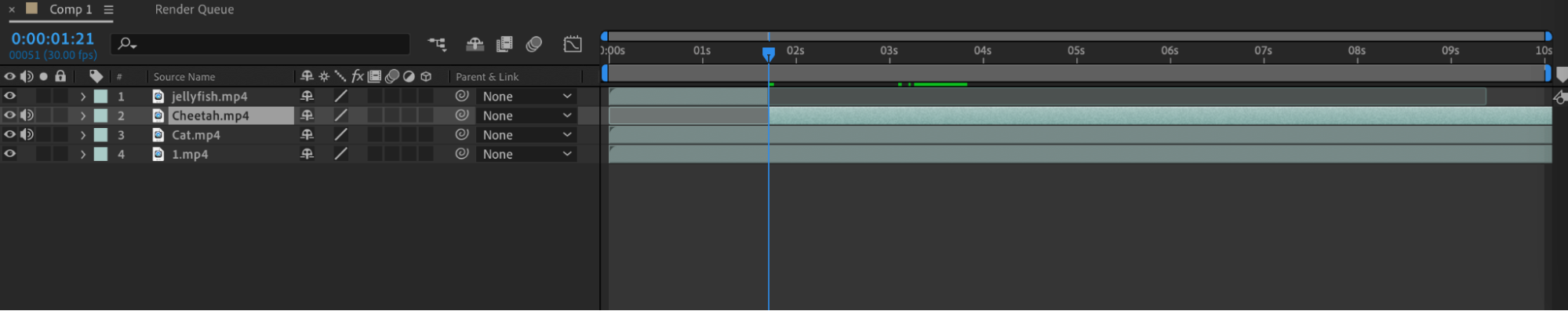Click the 05s mark on time ruler
The image size is (1568, 311).
[1076, 51]
